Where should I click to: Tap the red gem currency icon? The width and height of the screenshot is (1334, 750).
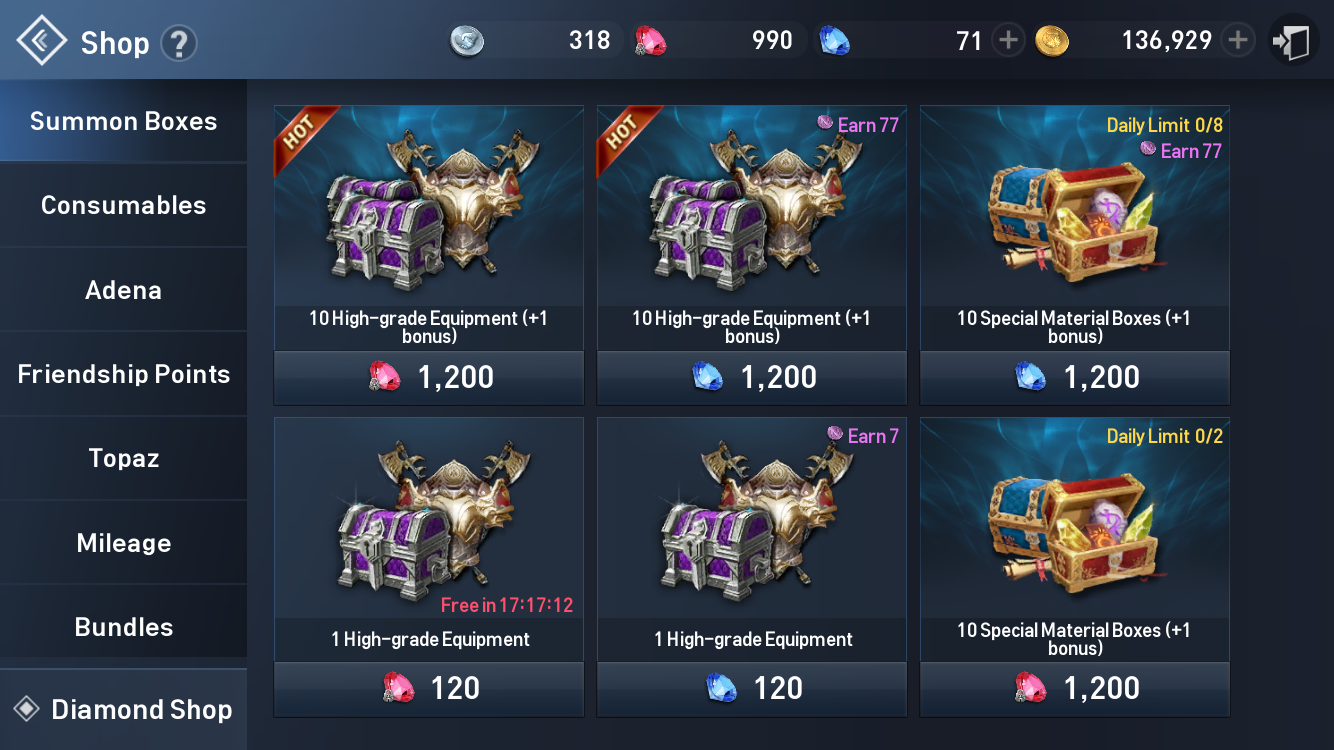(x=651, y=41)
